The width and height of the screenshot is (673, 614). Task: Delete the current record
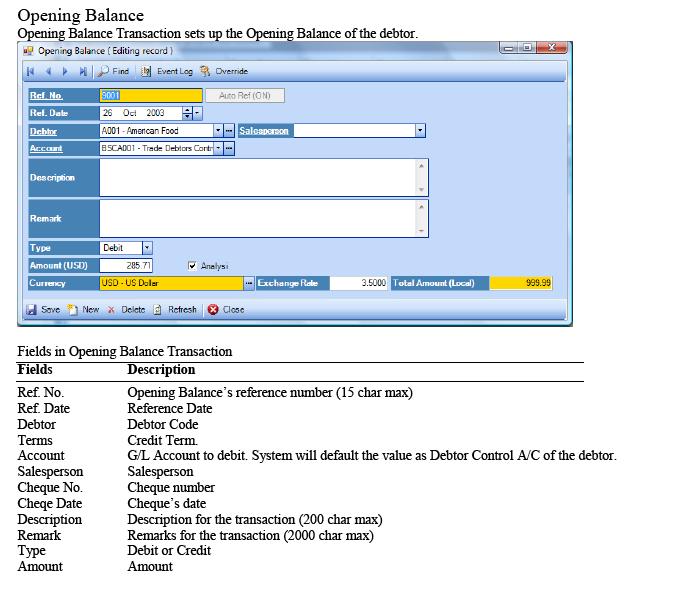(x=126, y=310)
